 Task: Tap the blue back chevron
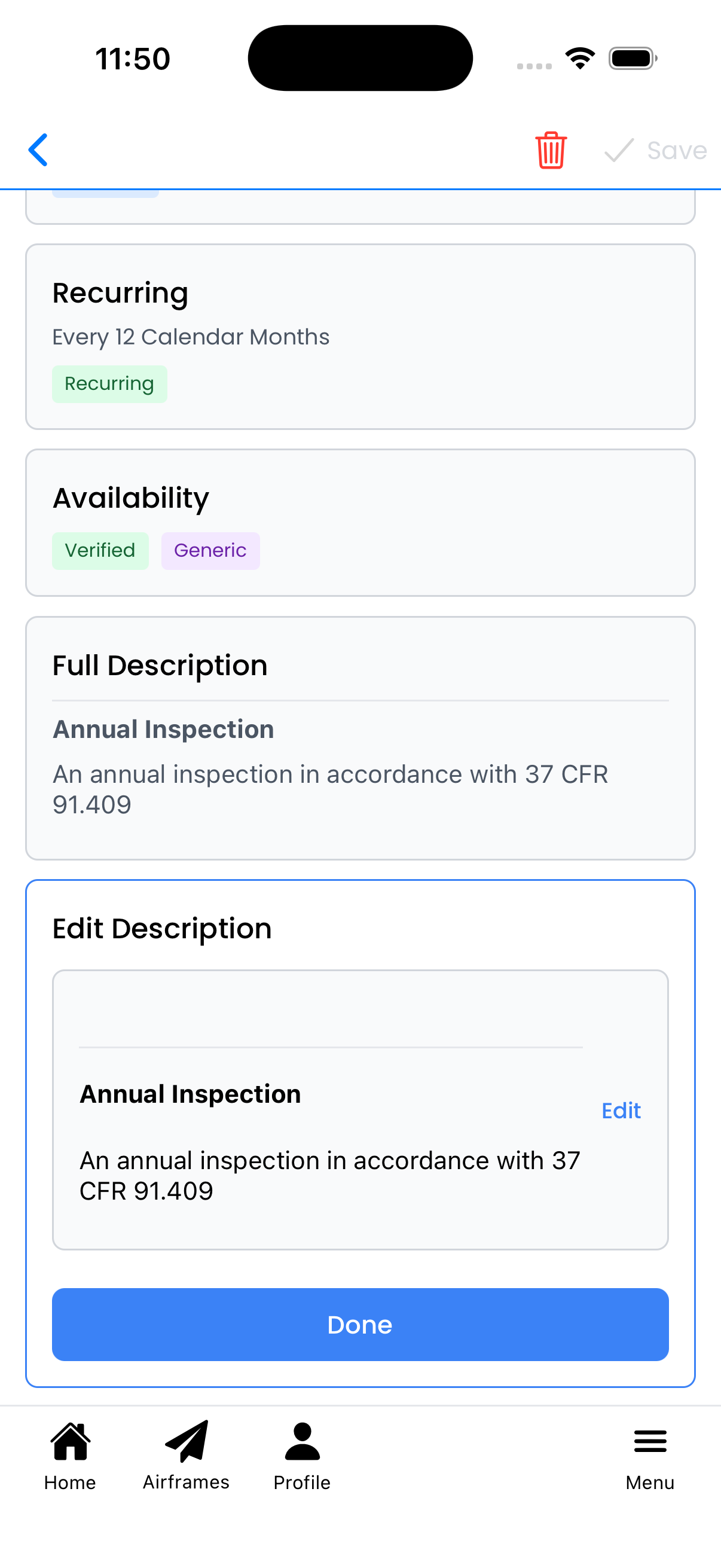pos(38,150)
